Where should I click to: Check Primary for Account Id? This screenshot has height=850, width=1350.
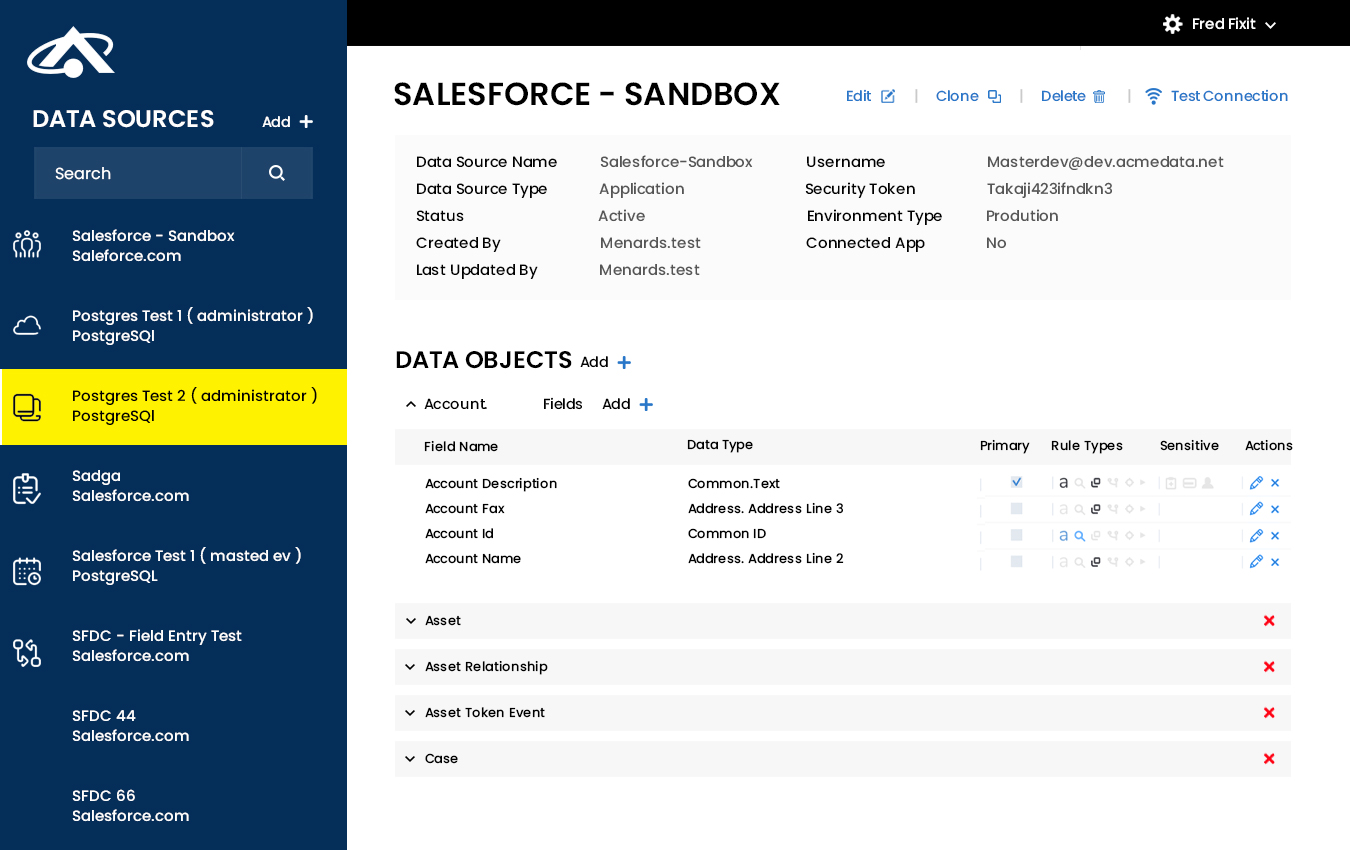pos(1016,535)
